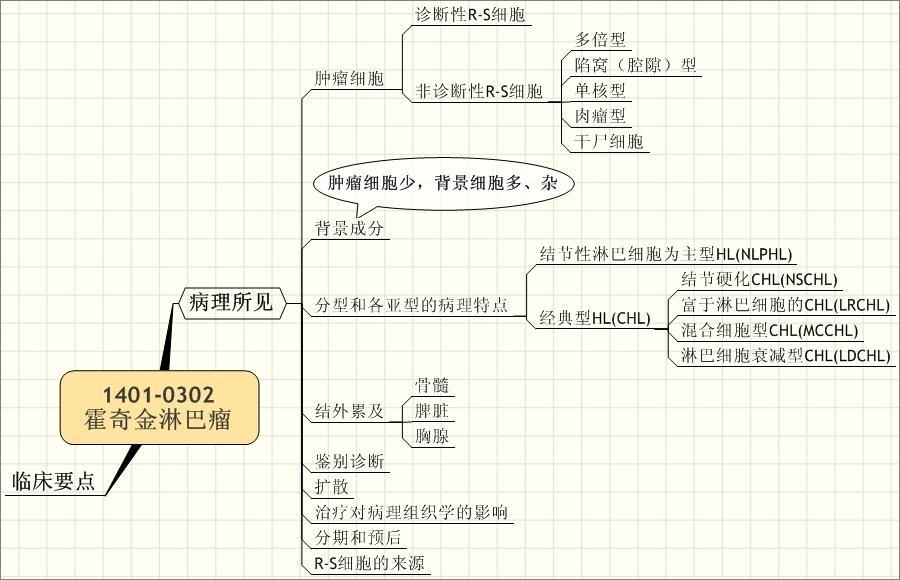Click the 骨髓 leaf node
Image resolution: width=900 pixels, height=580 pixels.
click(432, 385)
